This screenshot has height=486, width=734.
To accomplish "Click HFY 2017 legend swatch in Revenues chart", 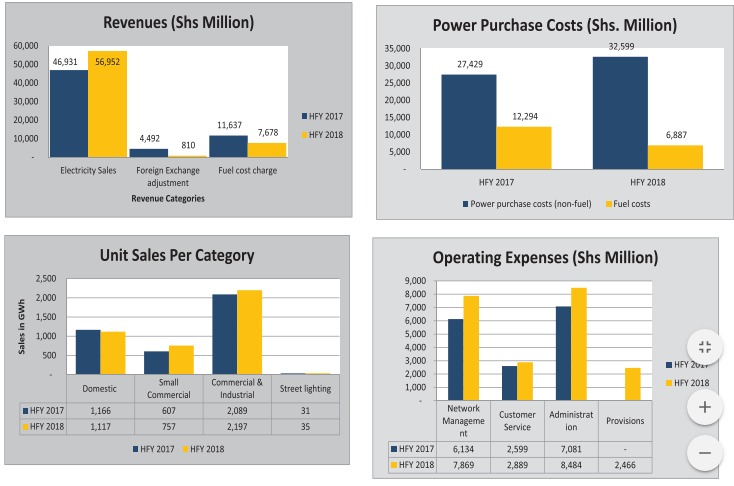I will 305,116.
